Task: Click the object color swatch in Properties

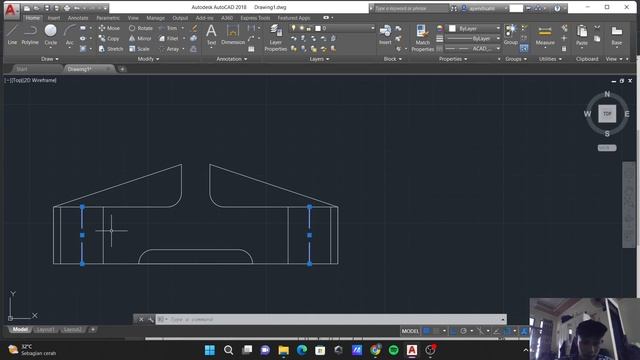Action: [x=452, y=28]
